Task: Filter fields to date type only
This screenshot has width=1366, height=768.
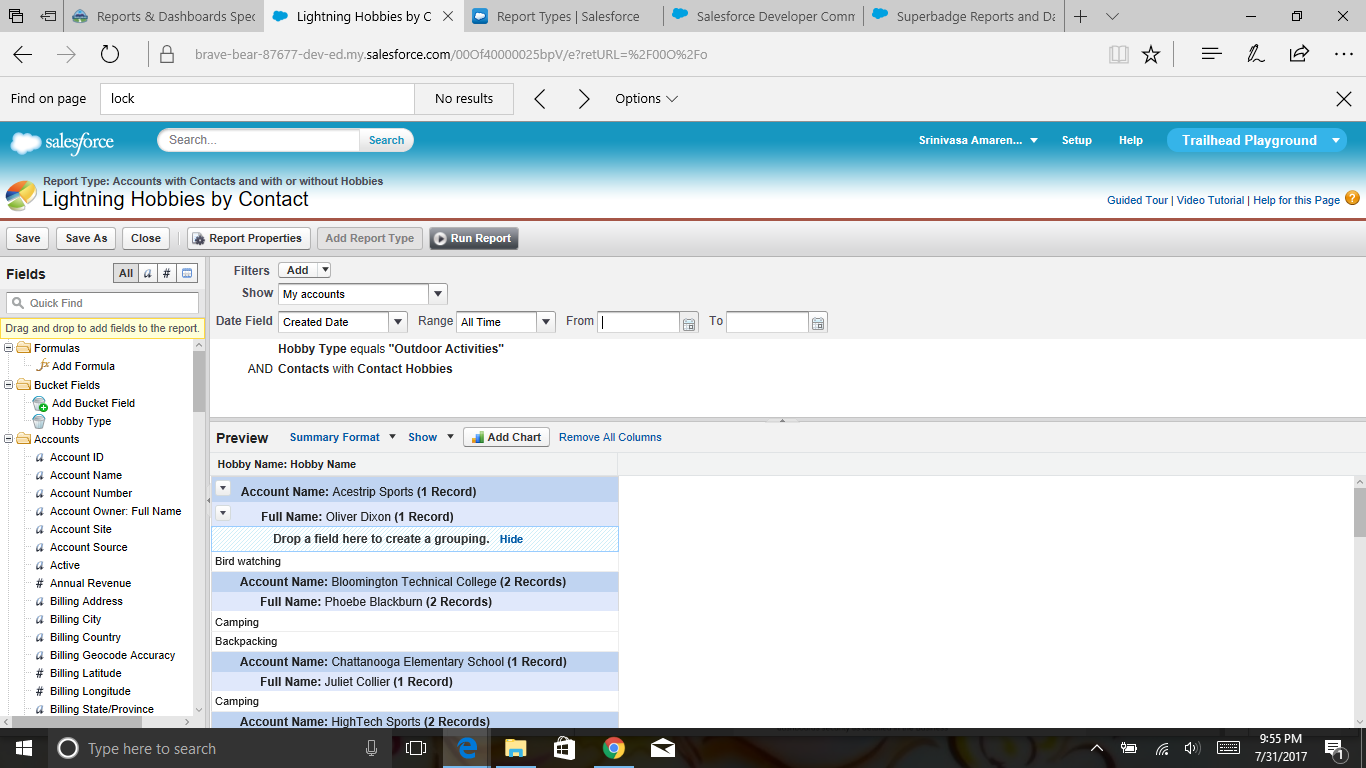Action: [187, 274]
